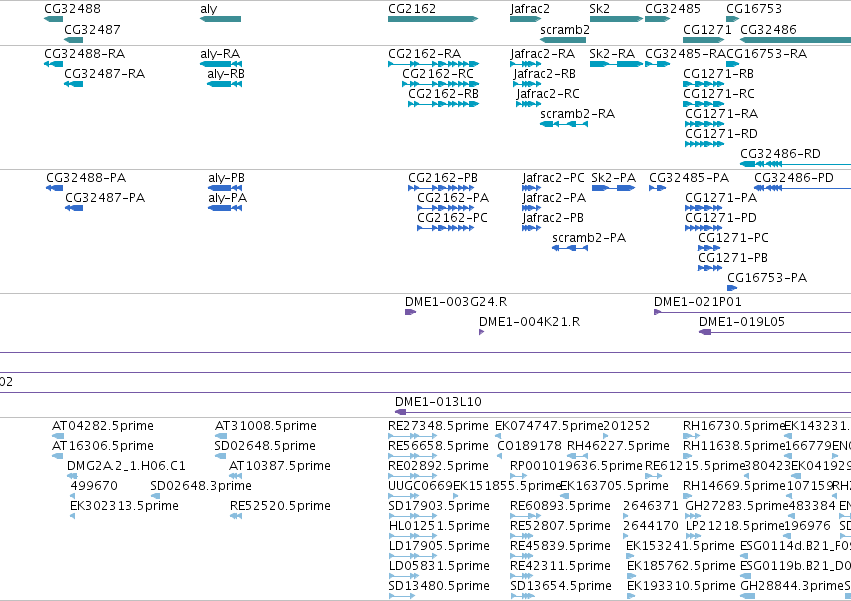Select the CG2162 gene bar
The height and width of the screenshot is (601, 851).
point(433,19)
